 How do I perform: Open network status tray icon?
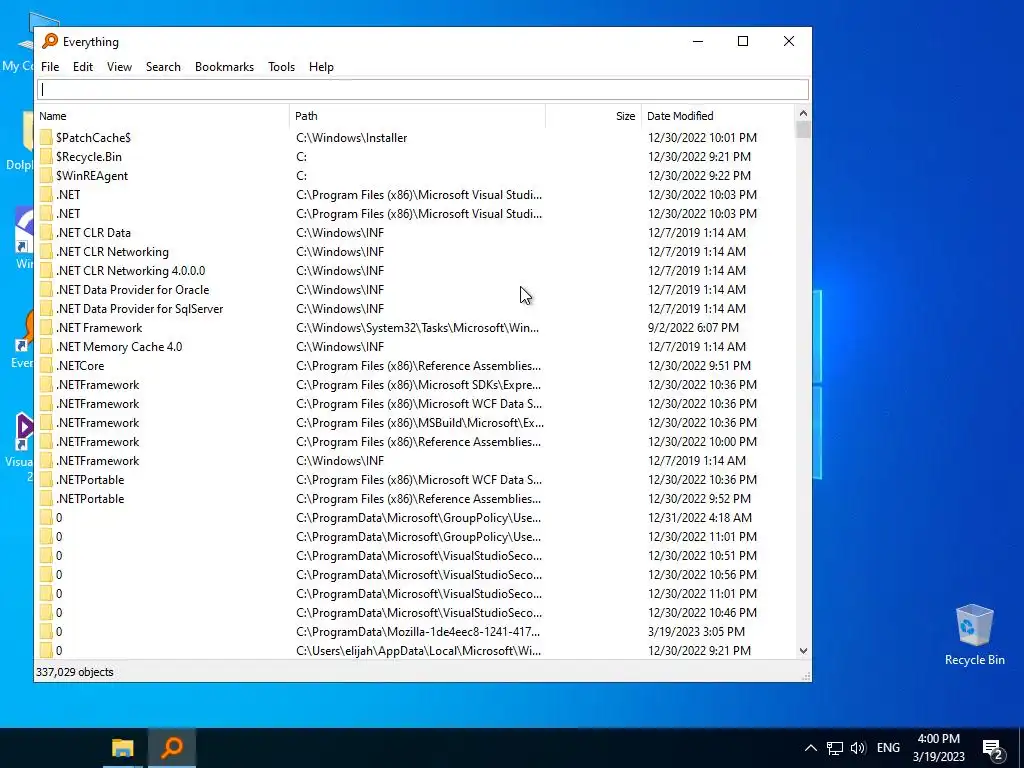[x=835, y=748]
